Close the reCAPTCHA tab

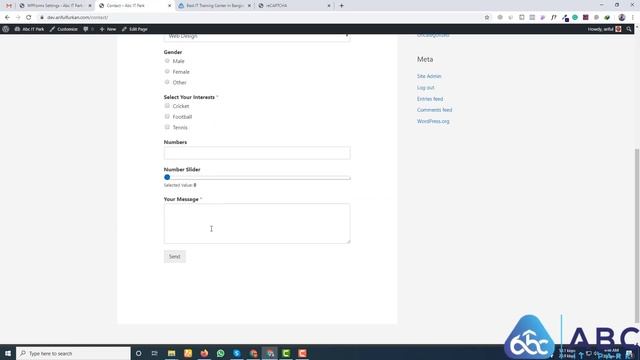click(x=329, y=6)
